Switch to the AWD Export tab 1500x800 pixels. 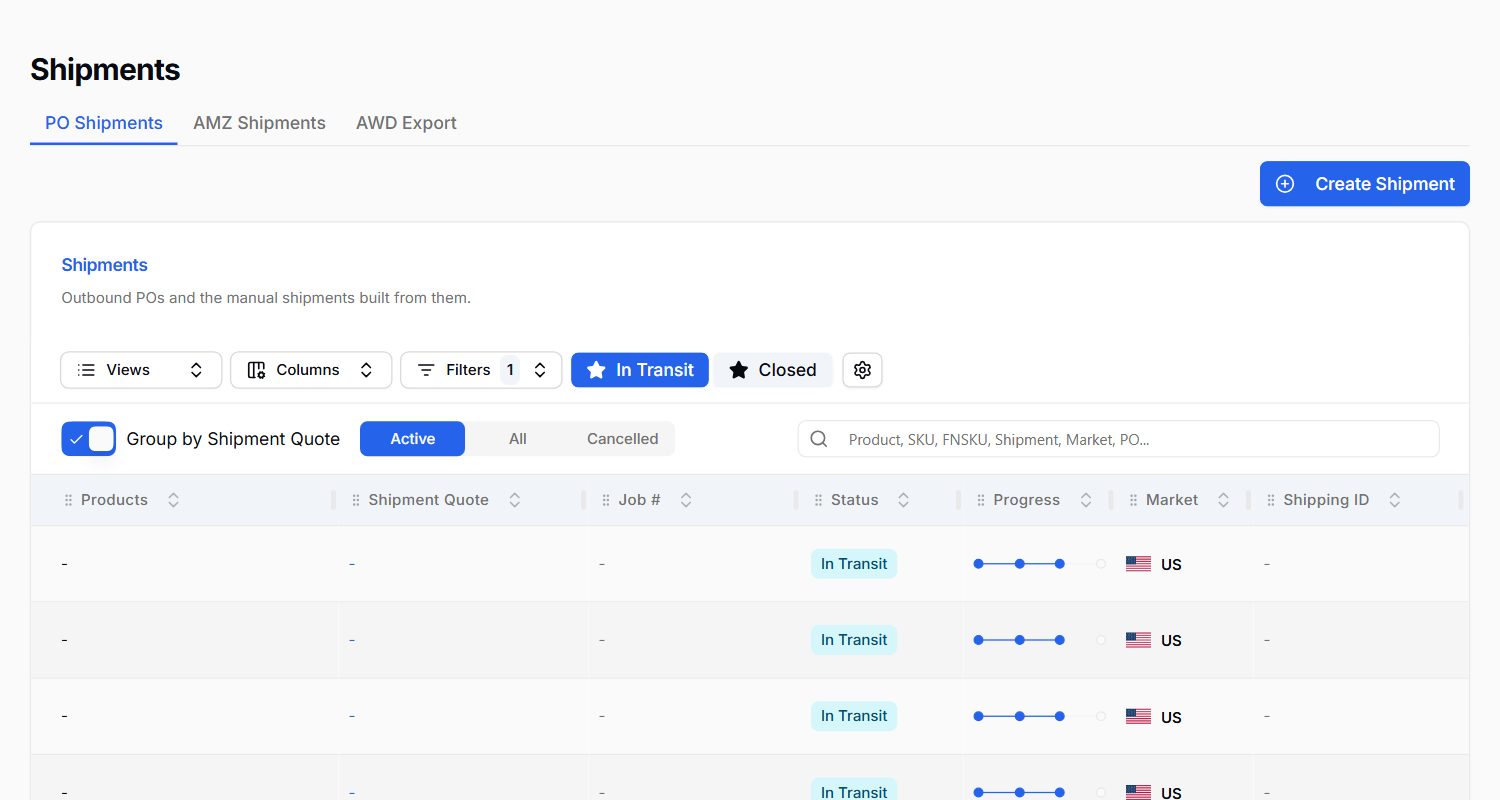(406, 123)
